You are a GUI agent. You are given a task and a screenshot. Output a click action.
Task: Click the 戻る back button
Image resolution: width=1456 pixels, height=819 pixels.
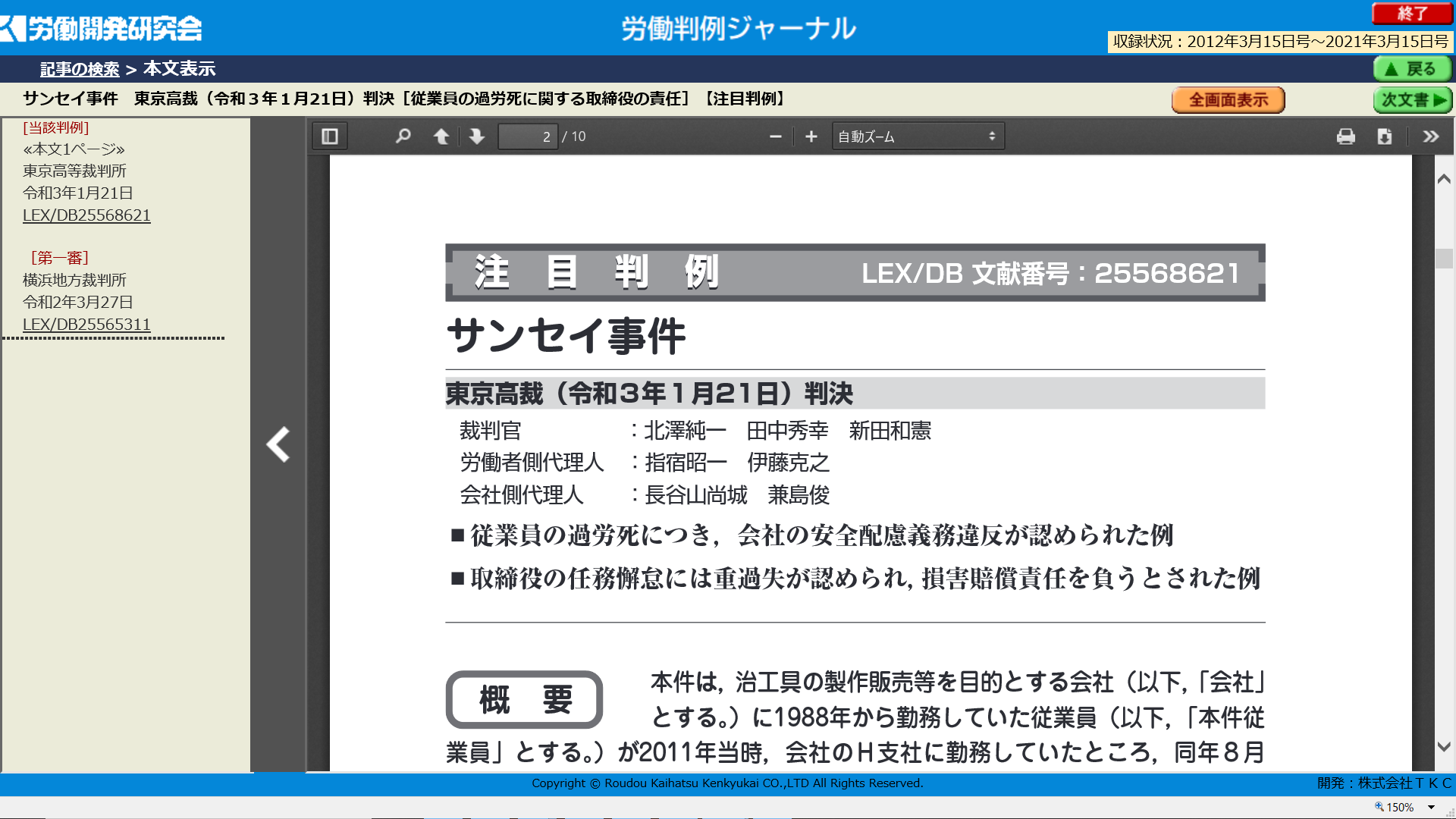(1412, 69)
